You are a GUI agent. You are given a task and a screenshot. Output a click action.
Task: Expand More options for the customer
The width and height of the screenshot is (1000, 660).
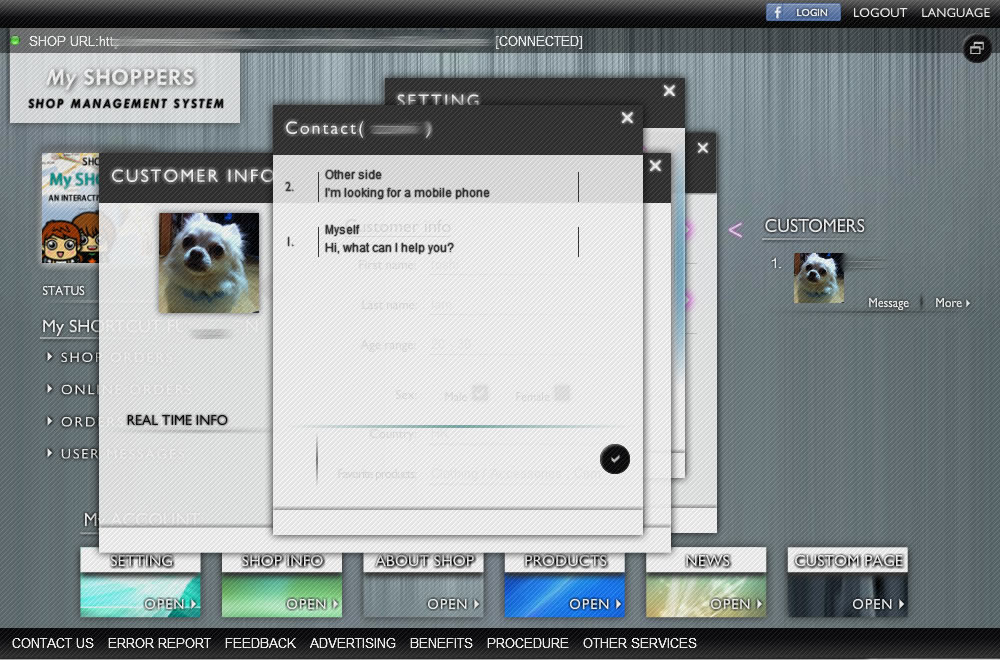[x=952, y=303]
